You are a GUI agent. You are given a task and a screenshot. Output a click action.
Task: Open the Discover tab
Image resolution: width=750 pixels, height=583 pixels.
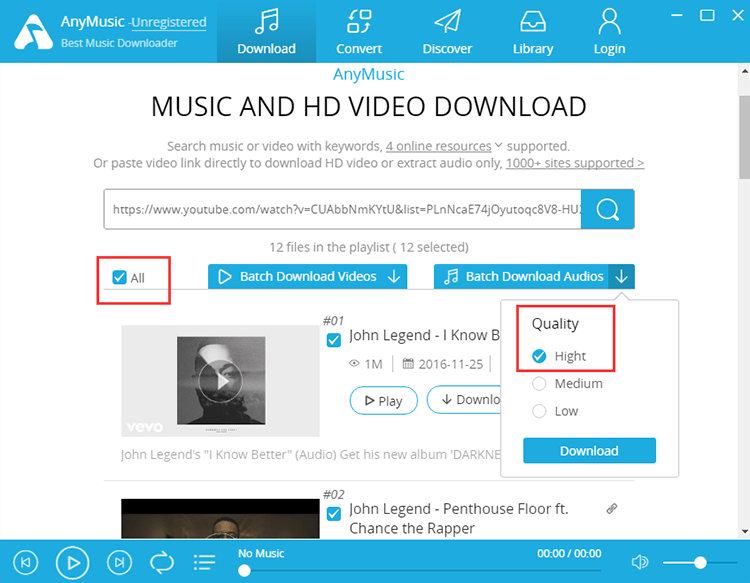click(447, 32)
